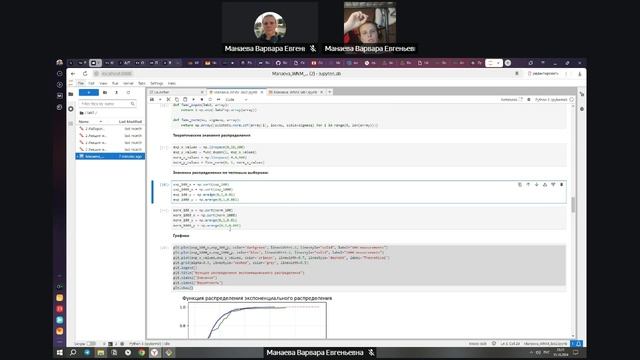Open the running terminals and kernels panel

point(71,109)
